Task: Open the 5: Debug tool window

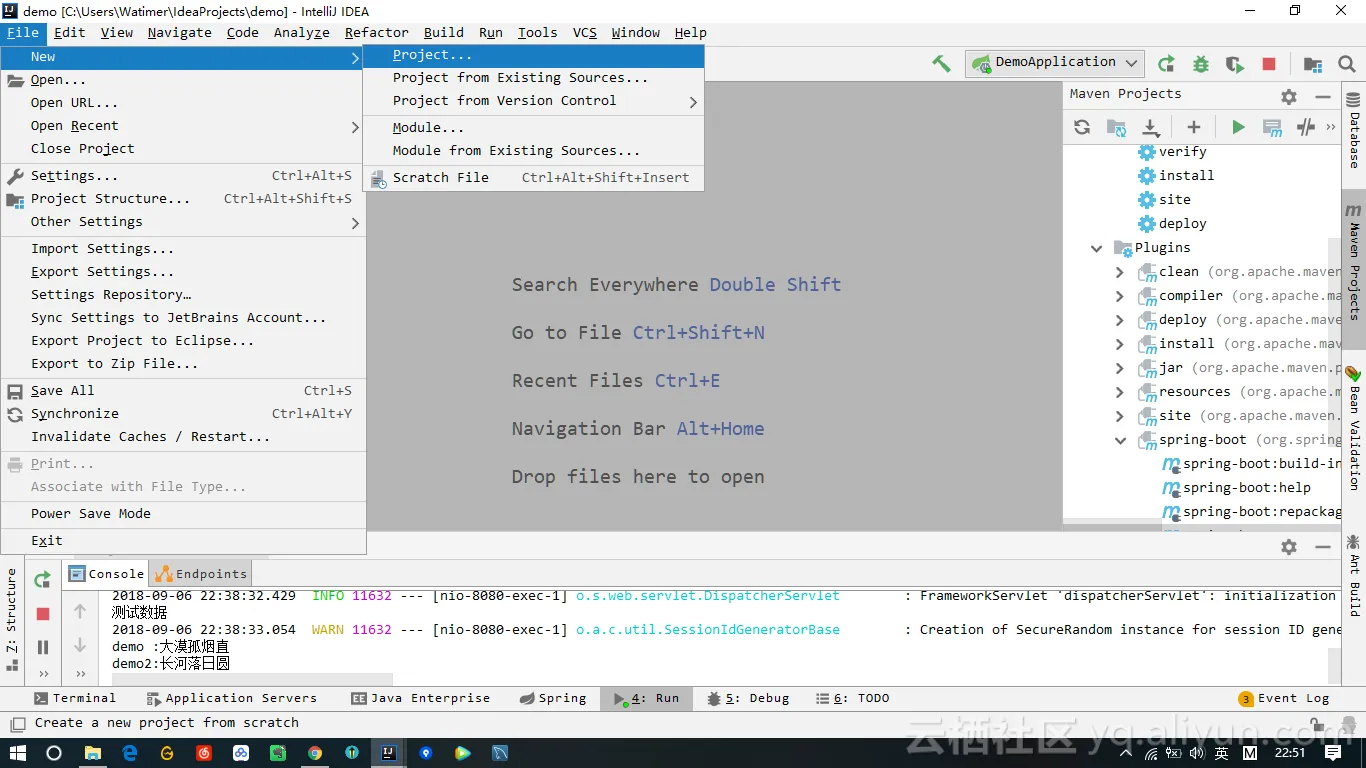Action: (x=748, y=699)
